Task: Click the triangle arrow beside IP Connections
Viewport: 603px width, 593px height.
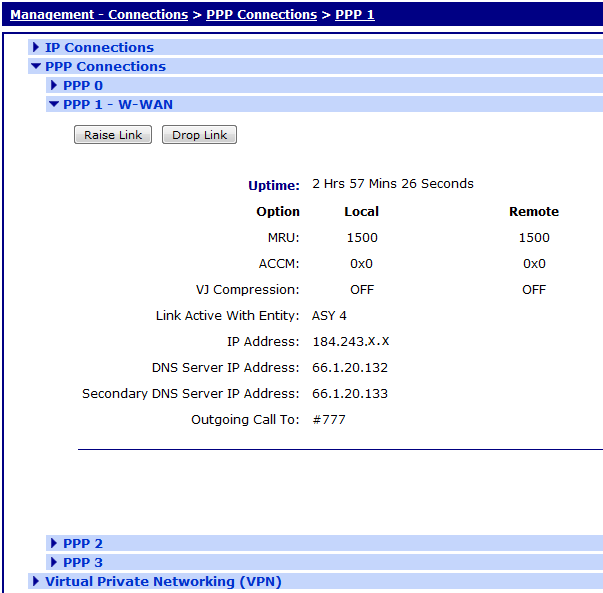Action: click(x=36, y=48)
